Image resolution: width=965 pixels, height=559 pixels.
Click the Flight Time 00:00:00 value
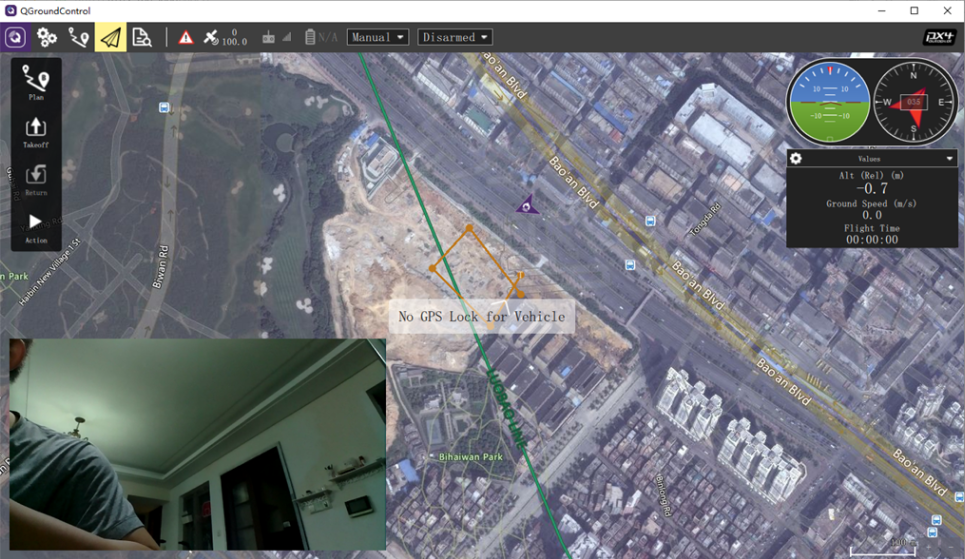tap(871, 239)
